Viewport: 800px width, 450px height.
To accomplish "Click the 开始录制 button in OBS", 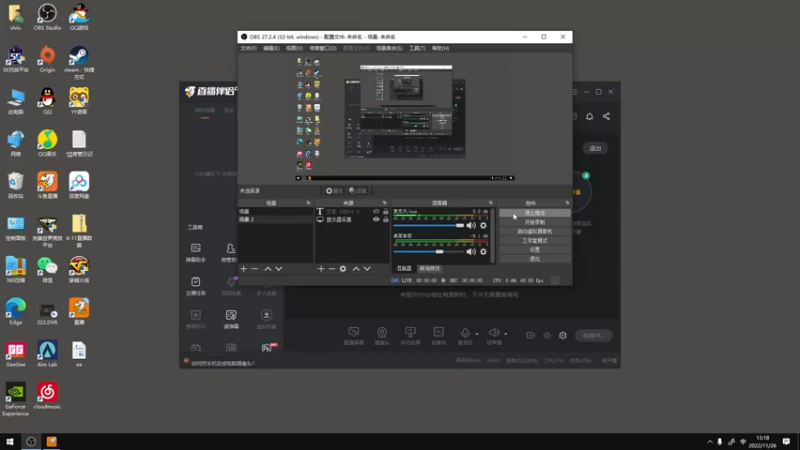I will (x=535, y=222).
